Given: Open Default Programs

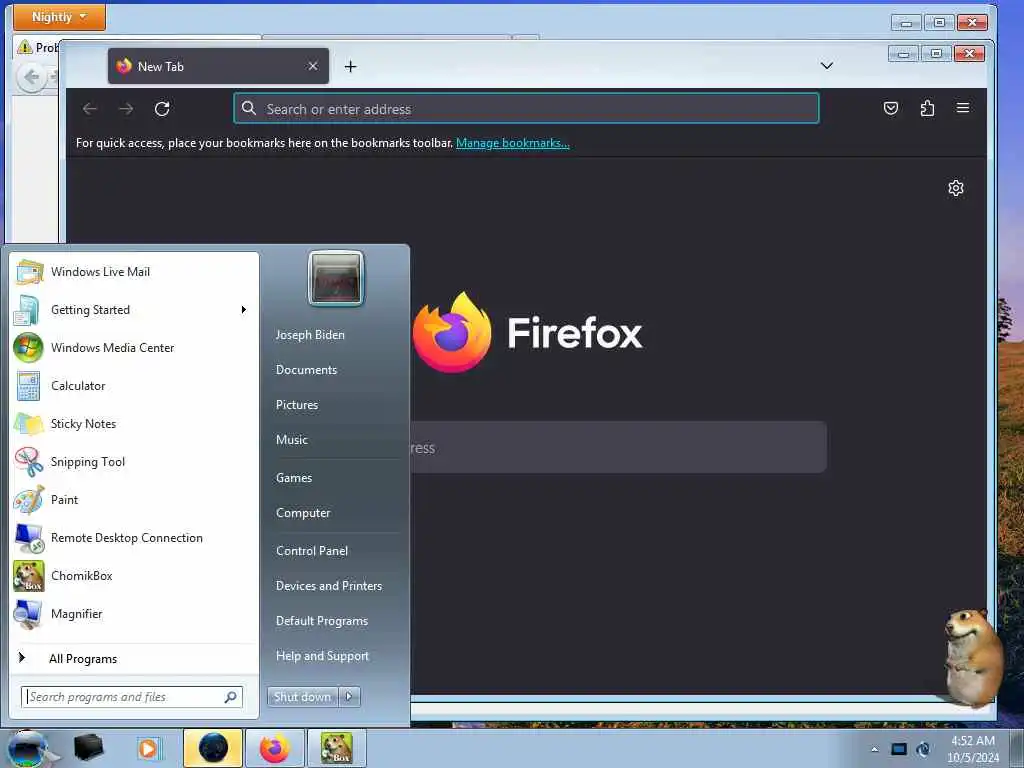Looking at the screenshot, I should point(322,621).
